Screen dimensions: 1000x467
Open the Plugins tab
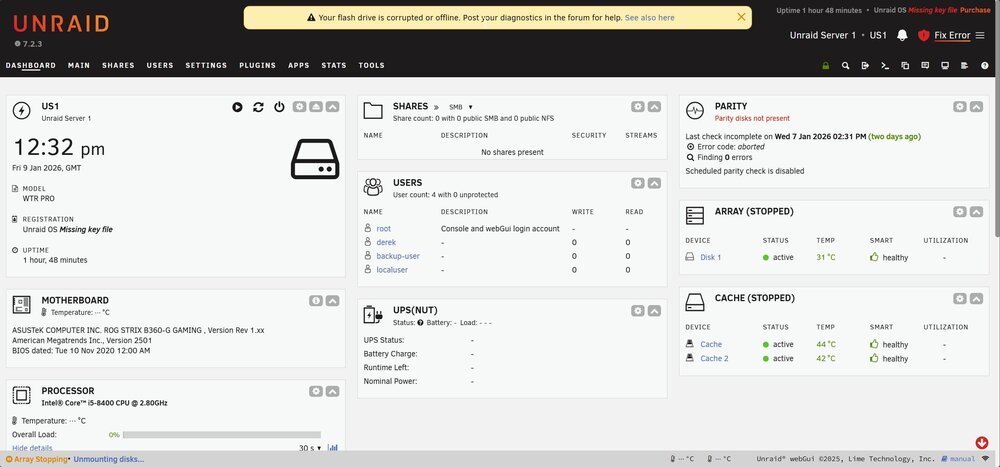coord(258,65)
